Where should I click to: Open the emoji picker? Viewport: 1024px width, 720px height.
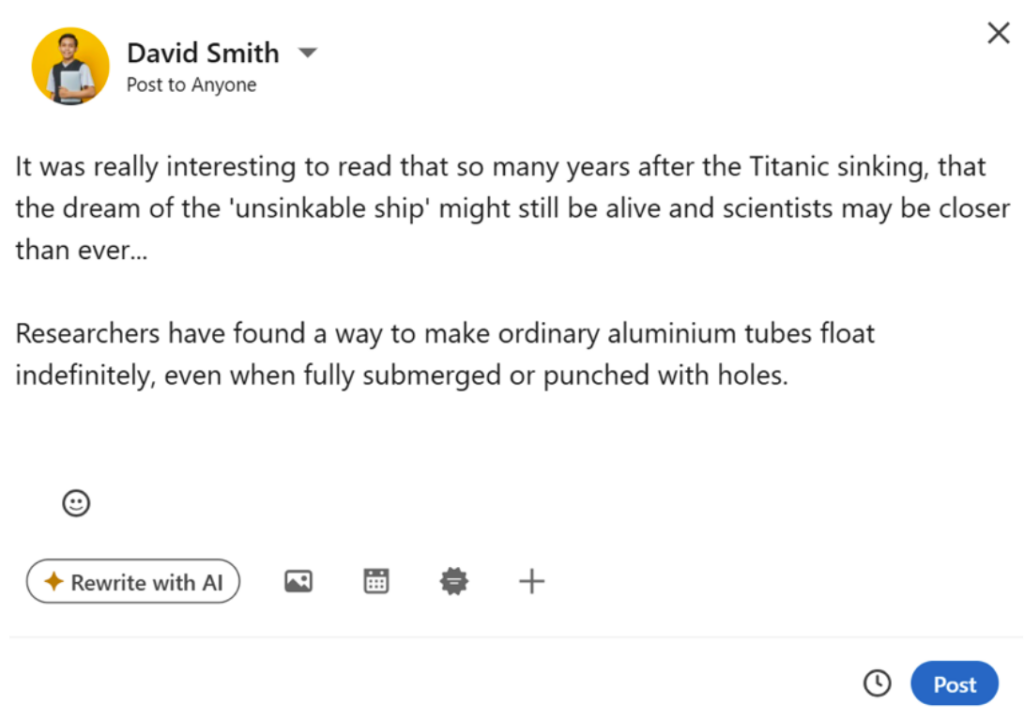click(76, 503)
